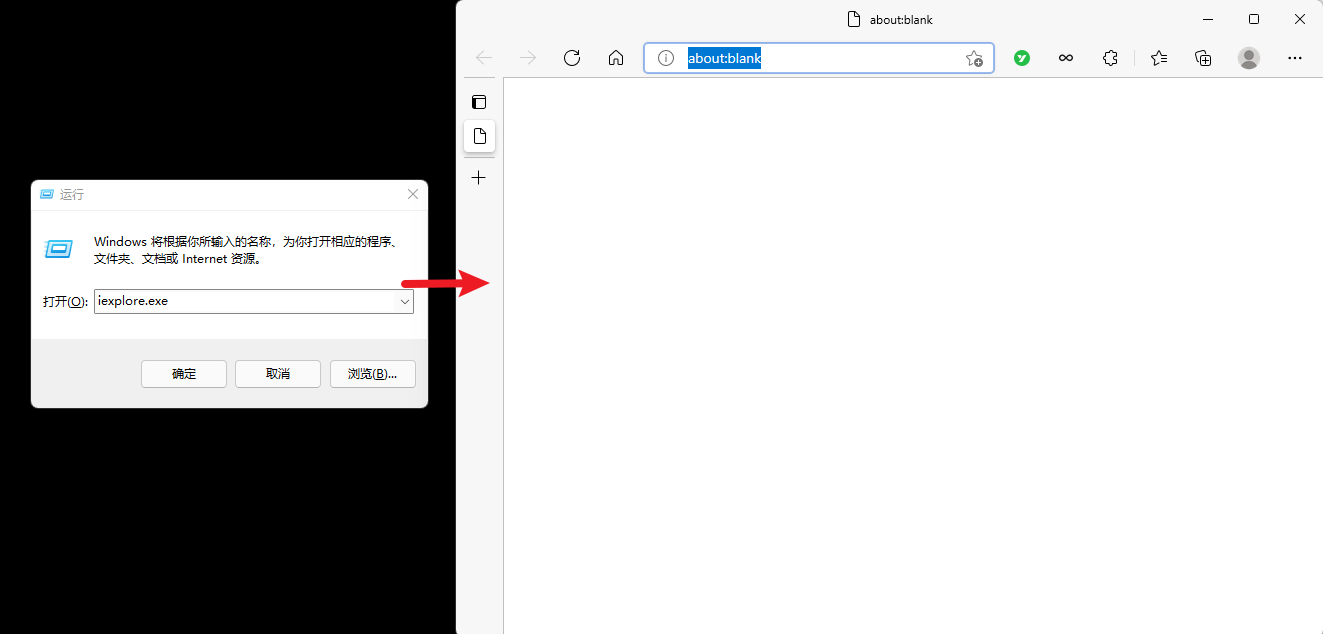Open the Favorites list icon

tap(1159, 58)
